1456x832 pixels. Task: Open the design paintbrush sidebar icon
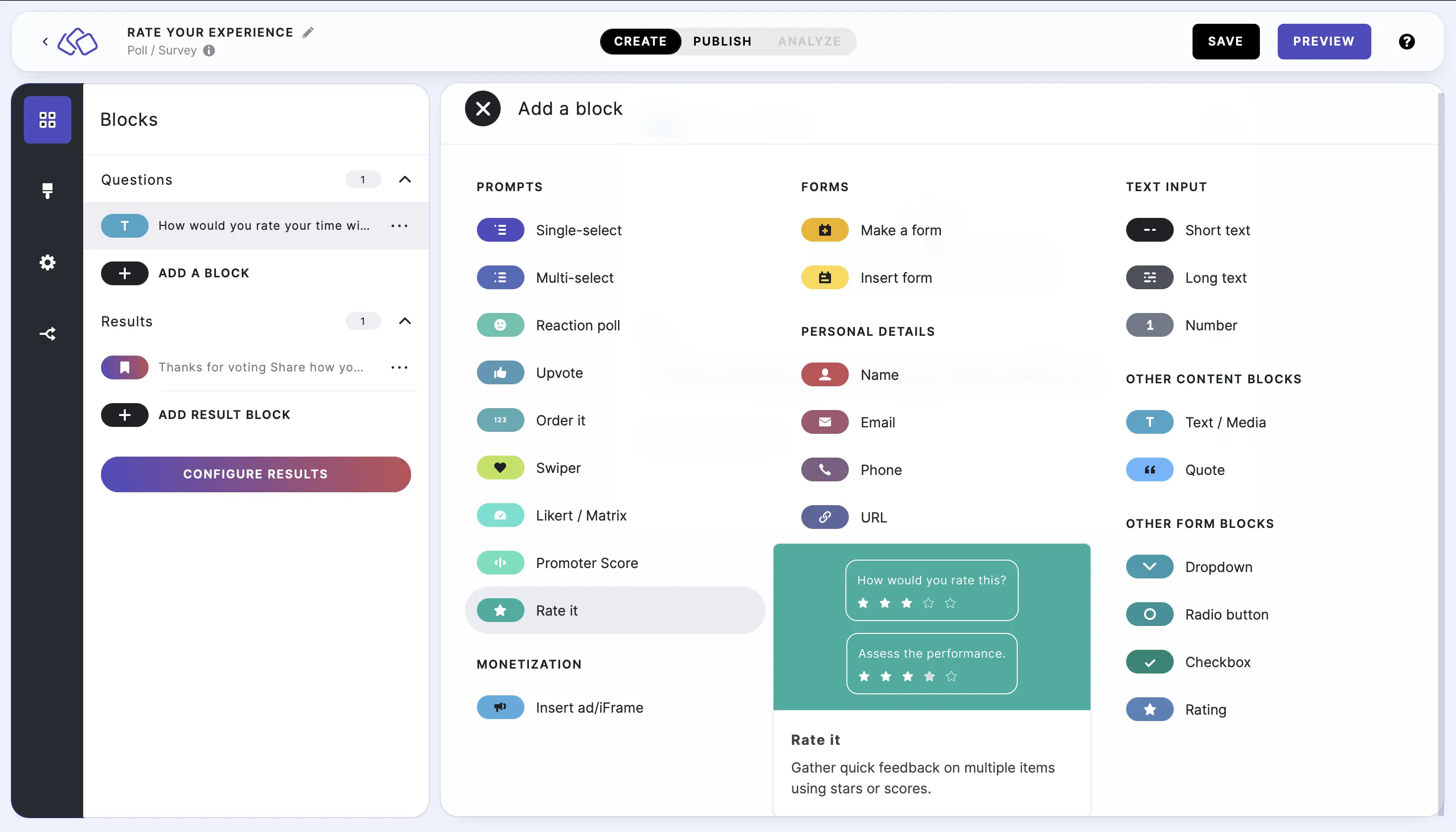click(48, 191)
